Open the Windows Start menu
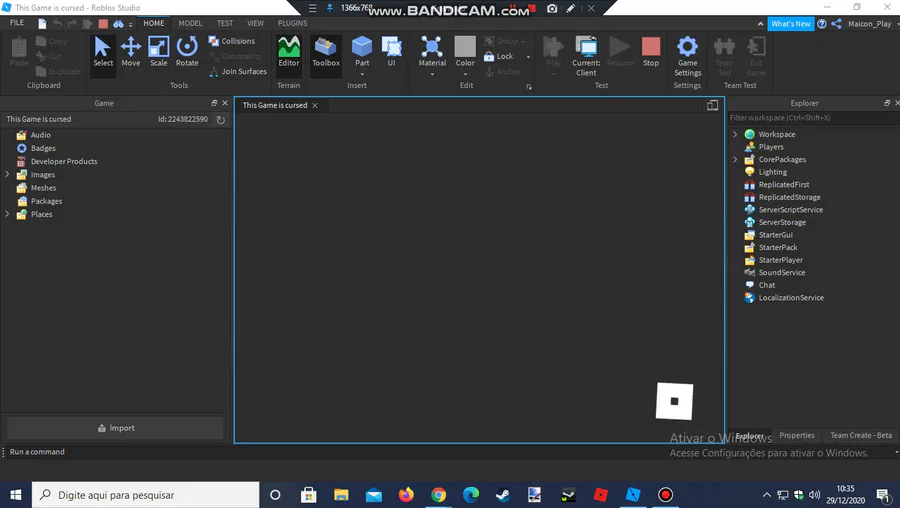 (15, 495)
